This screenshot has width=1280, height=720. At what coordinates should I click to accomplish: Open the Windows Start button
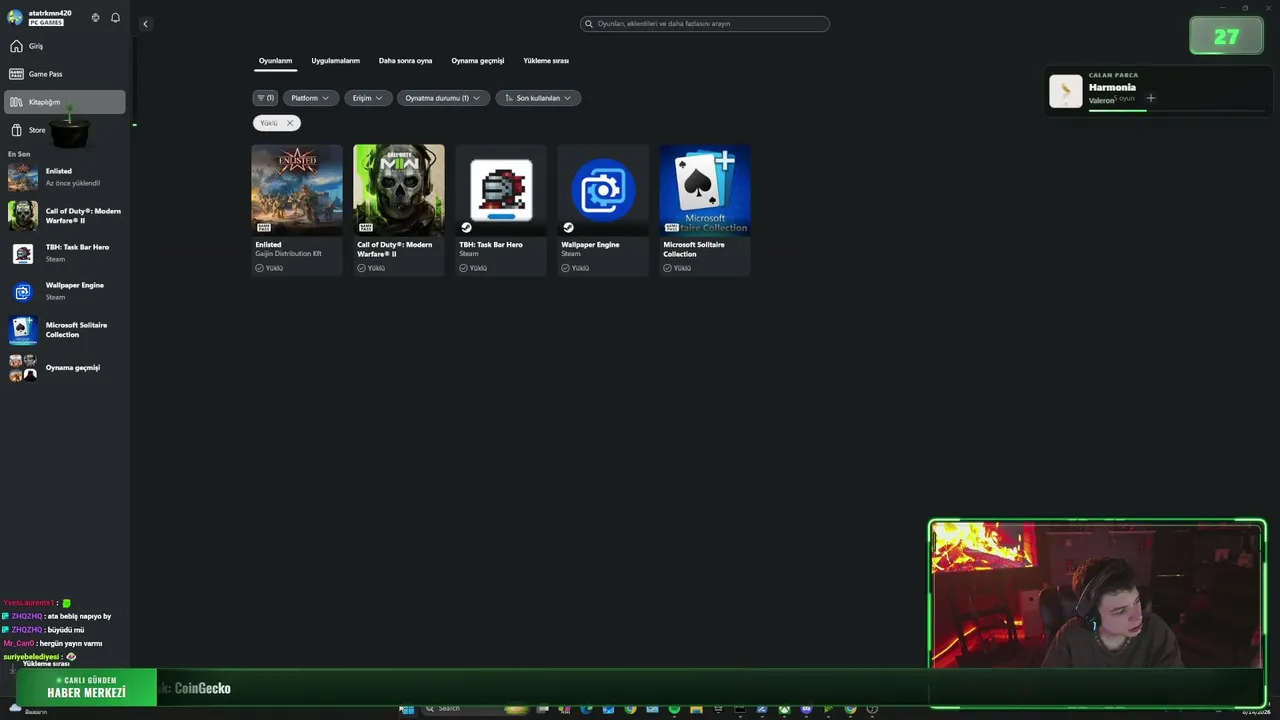point(407,710)
